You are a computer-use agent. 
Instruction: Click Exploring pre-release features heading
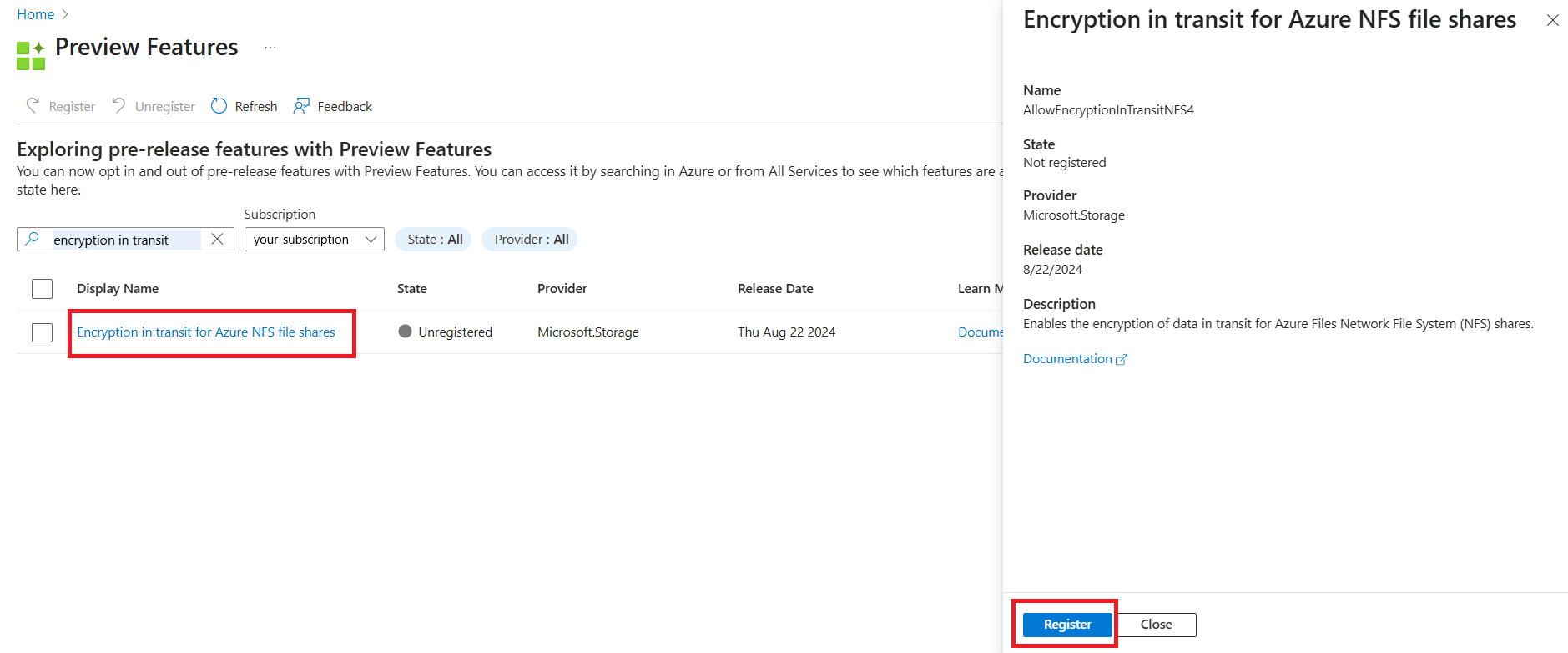point(255,149)
